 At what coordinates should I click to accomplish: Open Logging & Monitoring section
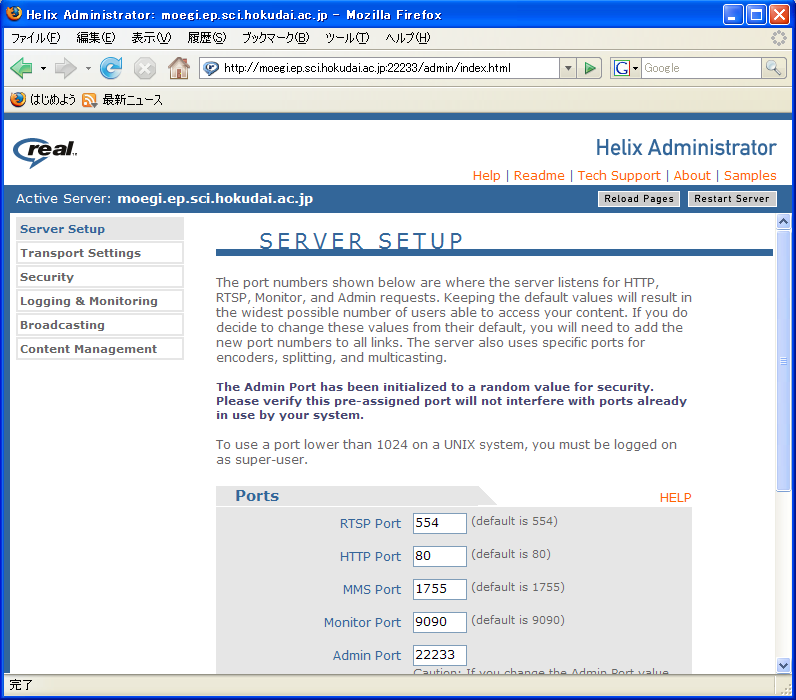click(x=100, y=301)
